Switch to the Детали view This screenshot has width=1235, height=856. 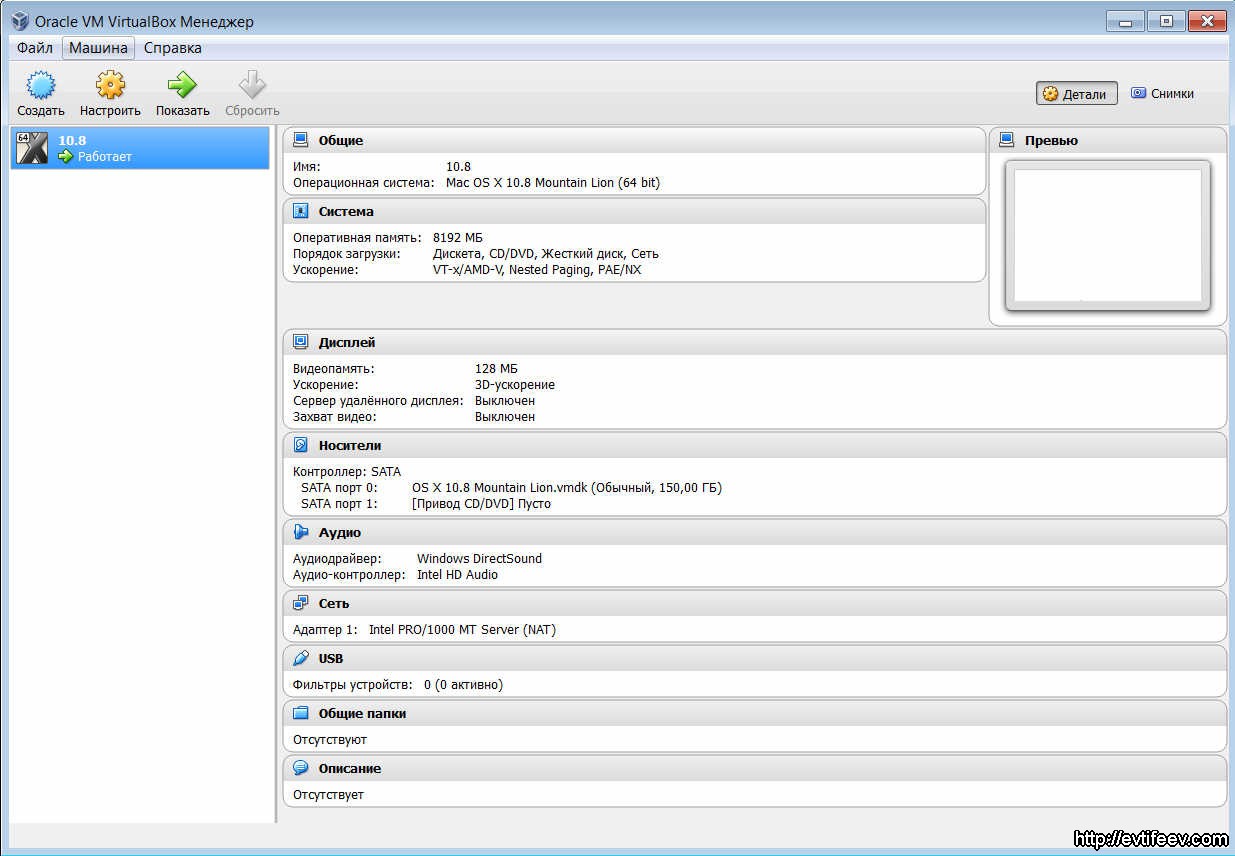[x=1076, y=94]
